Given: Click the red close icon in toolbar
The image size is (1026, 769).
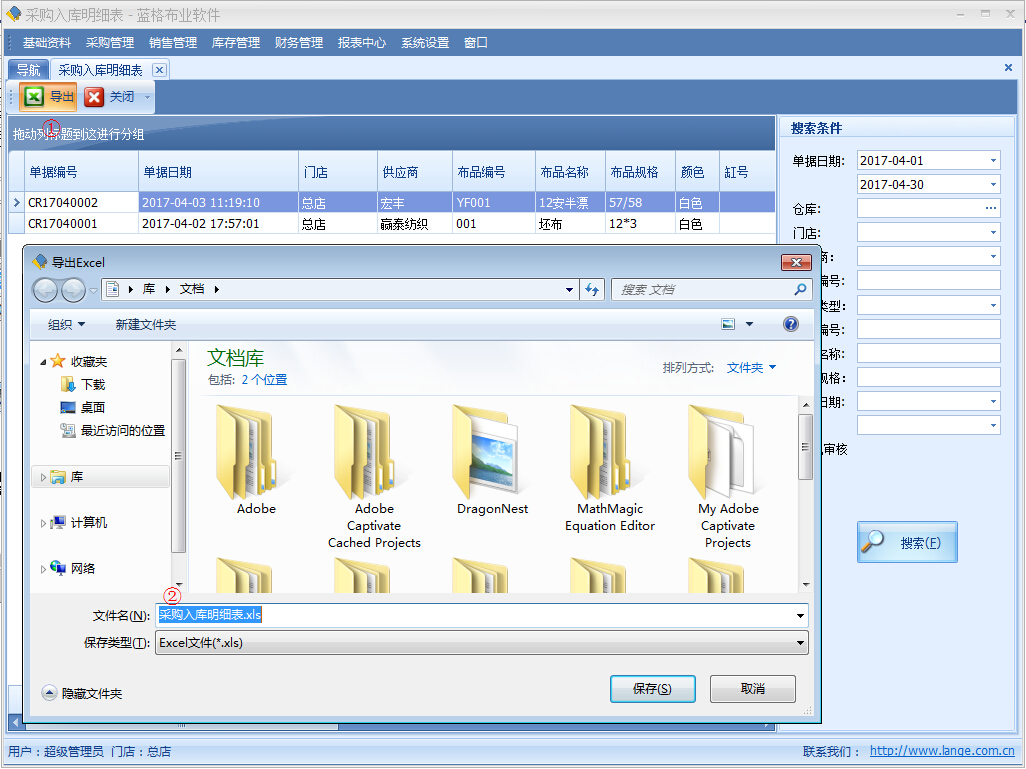Looking at the screenshot, I should coord(94,97).
